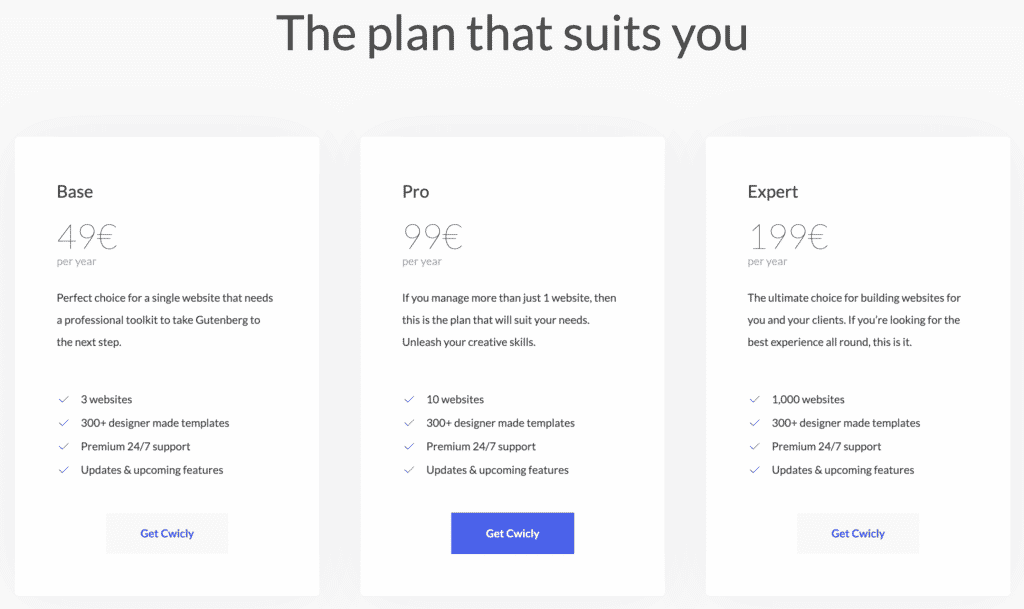
Task: Click Base plan 300+ designer templates checkmark
Action: (x=63, y=423)
